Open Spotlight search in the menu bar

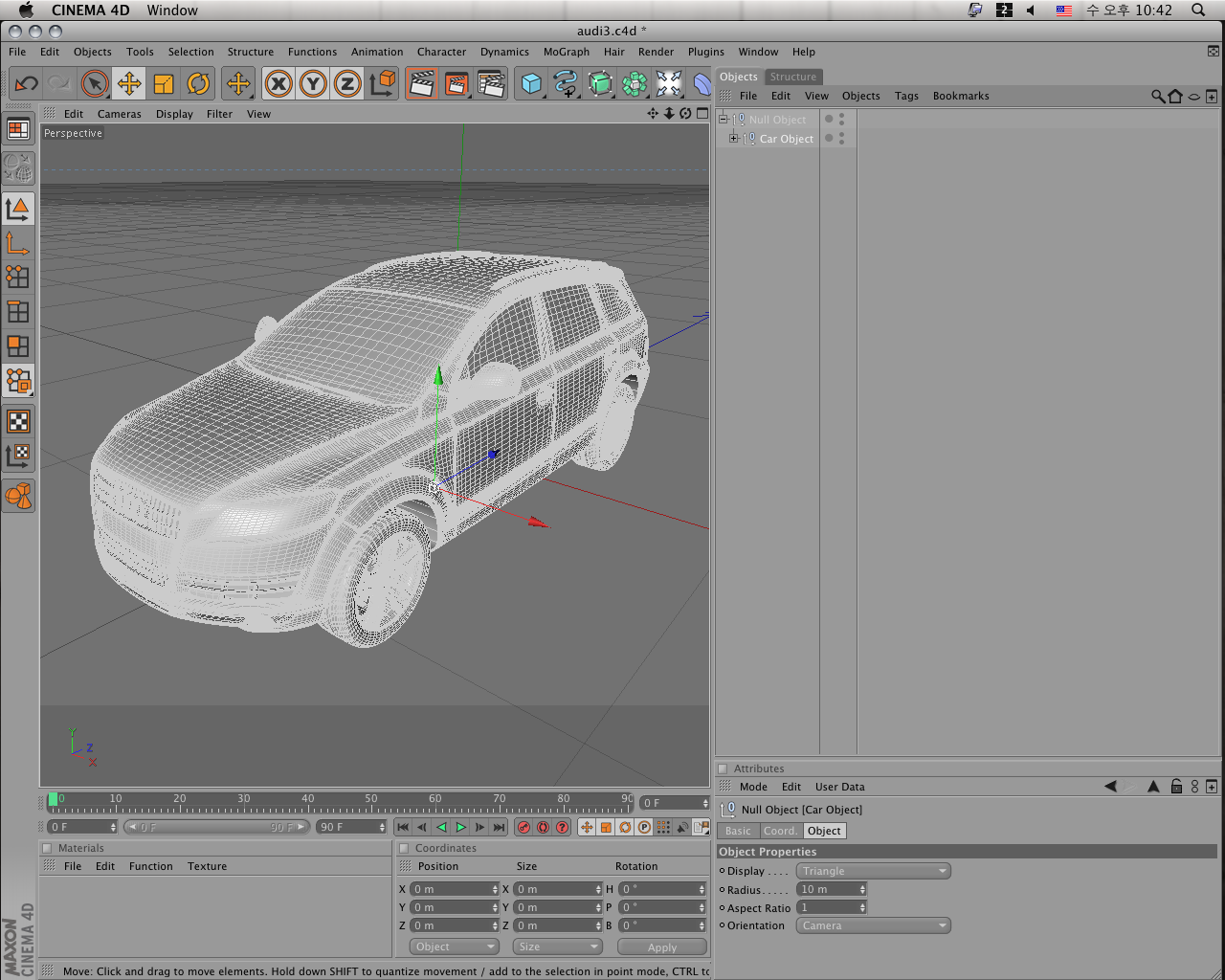pyautogui.click(x=1198, y=10)
